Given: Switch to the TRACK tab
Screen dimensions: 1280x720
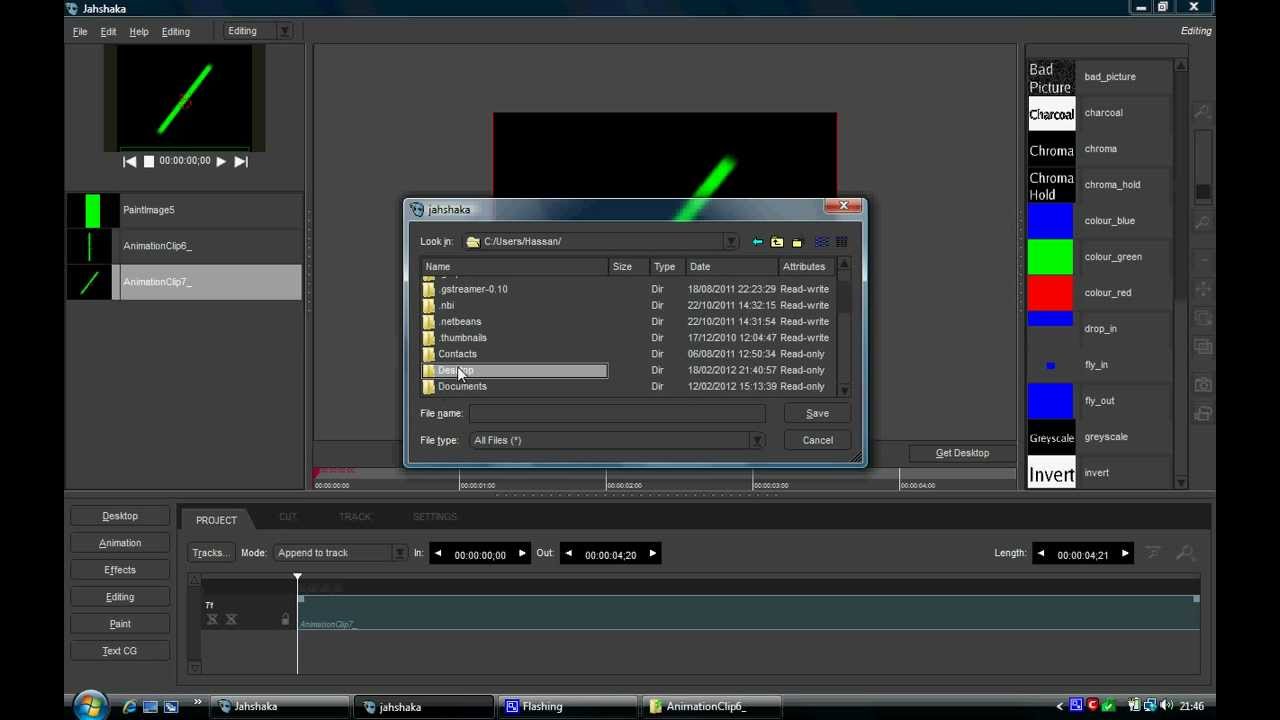Looking at the screenshot, I should [355, 517].
